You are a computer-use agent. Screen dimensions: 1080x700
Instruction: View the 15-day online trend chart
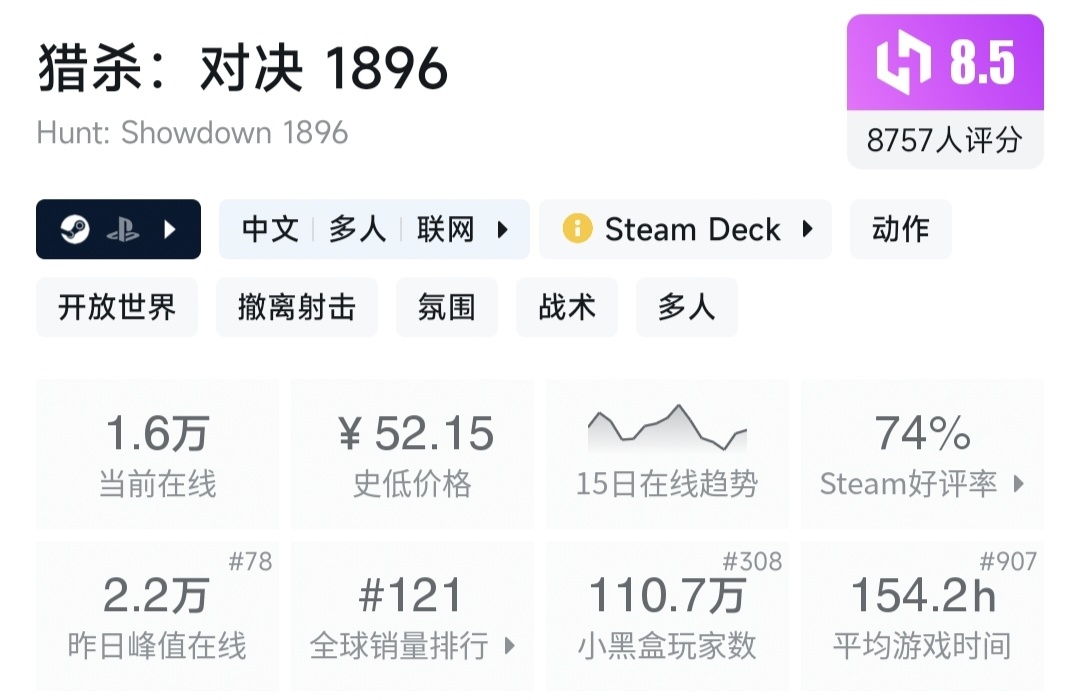[667, 454]
